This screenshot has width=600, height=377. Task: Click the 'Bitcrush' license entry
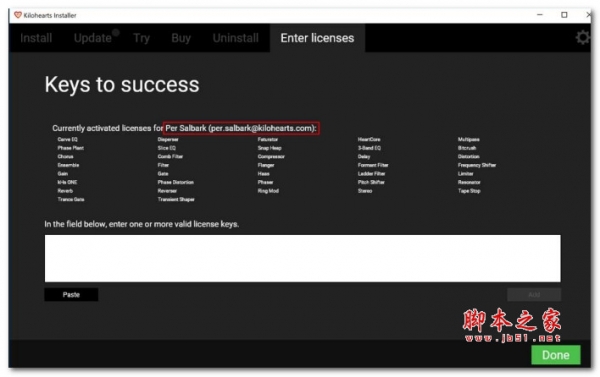point(467,148)
